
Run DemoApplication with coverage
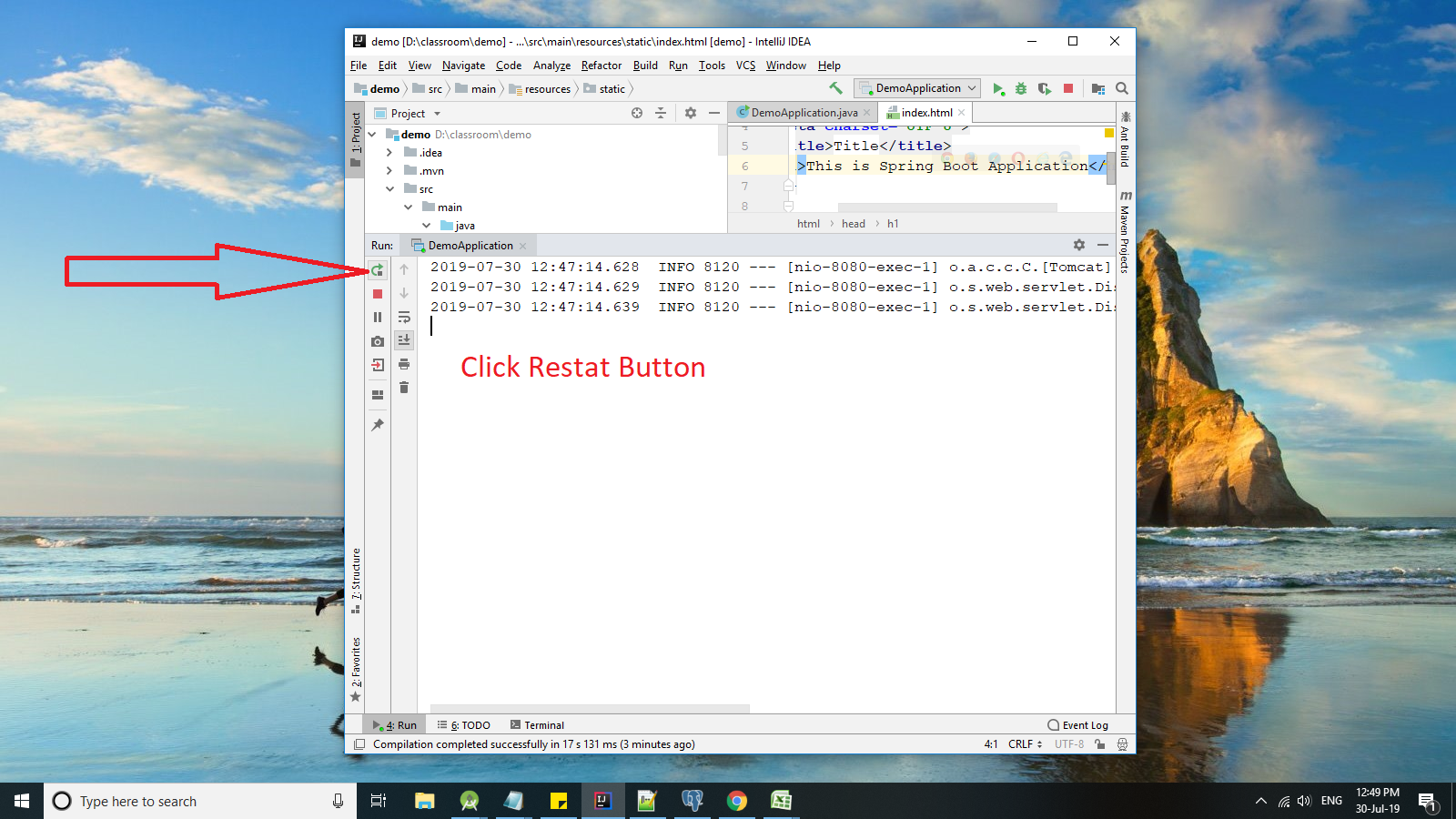pyautogui.click(x=1045, y=88)
